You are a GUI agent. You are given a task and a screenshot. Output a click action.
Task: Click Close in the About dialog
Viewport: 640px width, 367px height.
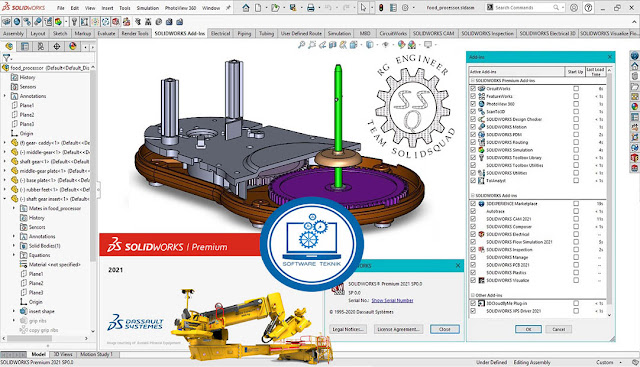(x=444, y=329)
